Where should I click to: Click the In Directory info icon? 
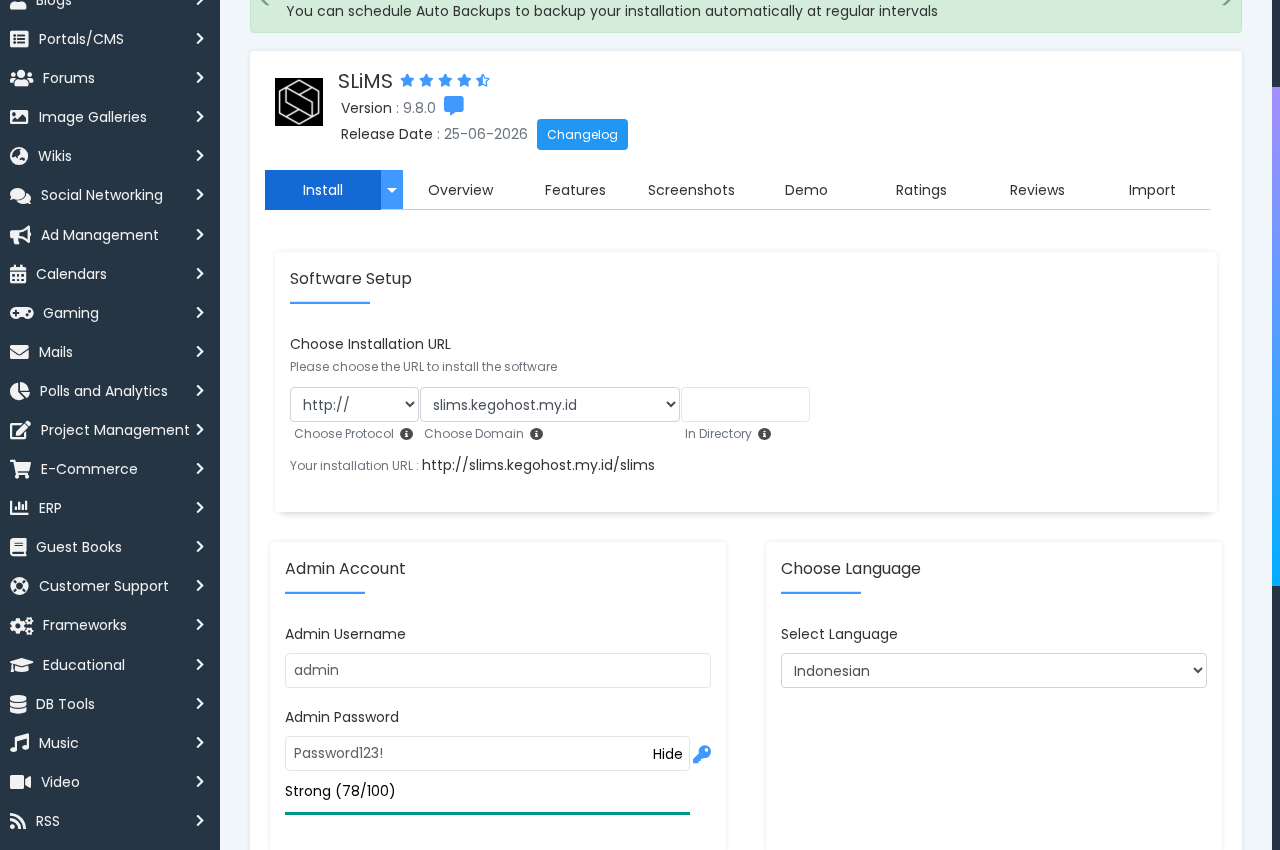tap(764, 434)
